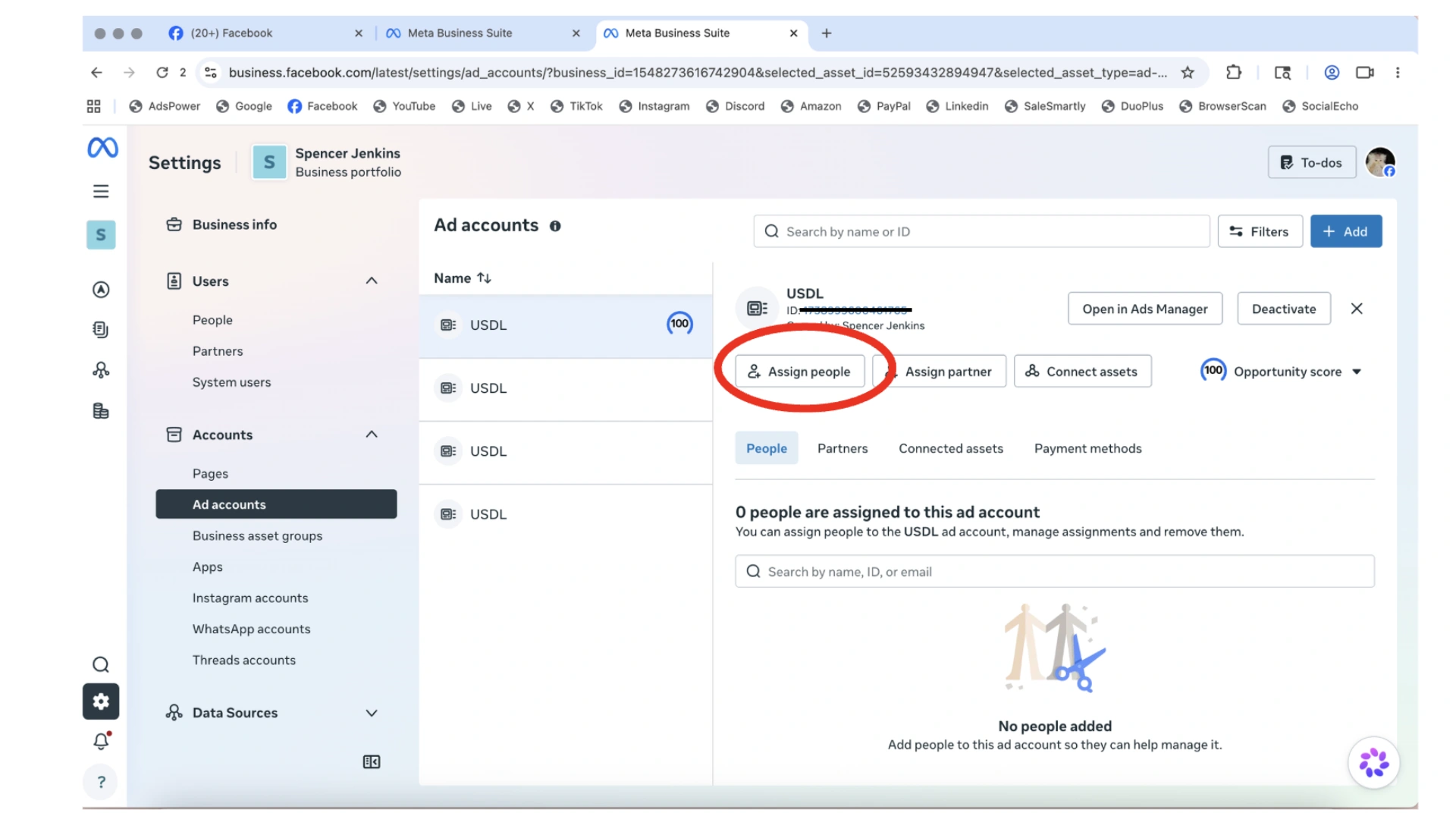Switch to the People tab
The width and height of the screenshot is (1456, 819).
[767, 448]
